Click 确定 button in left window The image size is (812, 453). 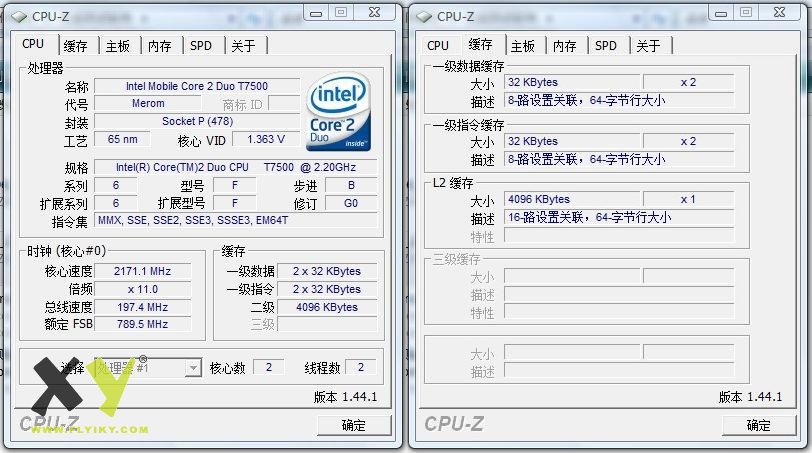pyautogui.click(x=354, y=426)
